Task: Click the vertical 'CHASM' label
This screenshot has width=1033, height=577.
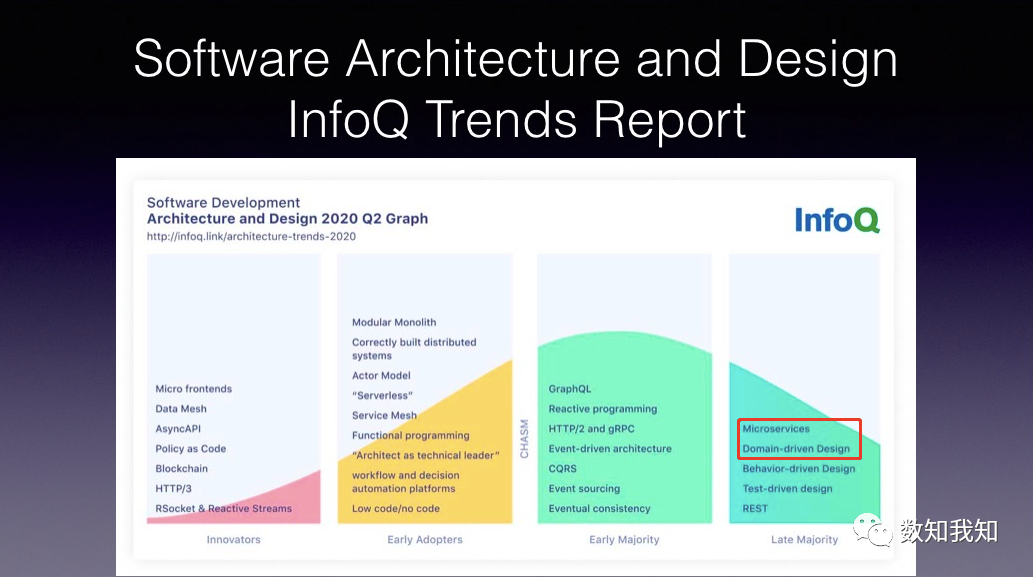Action: 524,439
